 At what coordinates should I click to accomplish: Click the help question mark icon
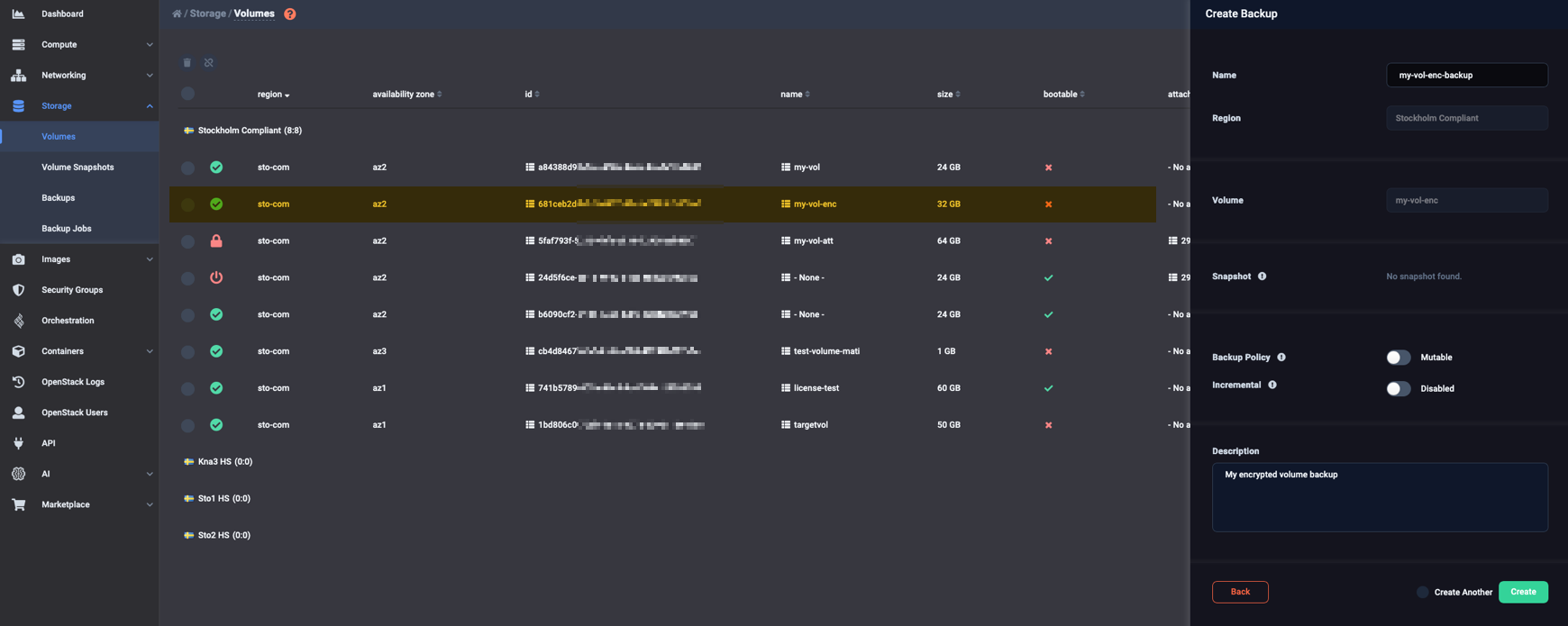pyautogui.click(x=289, y=14)
